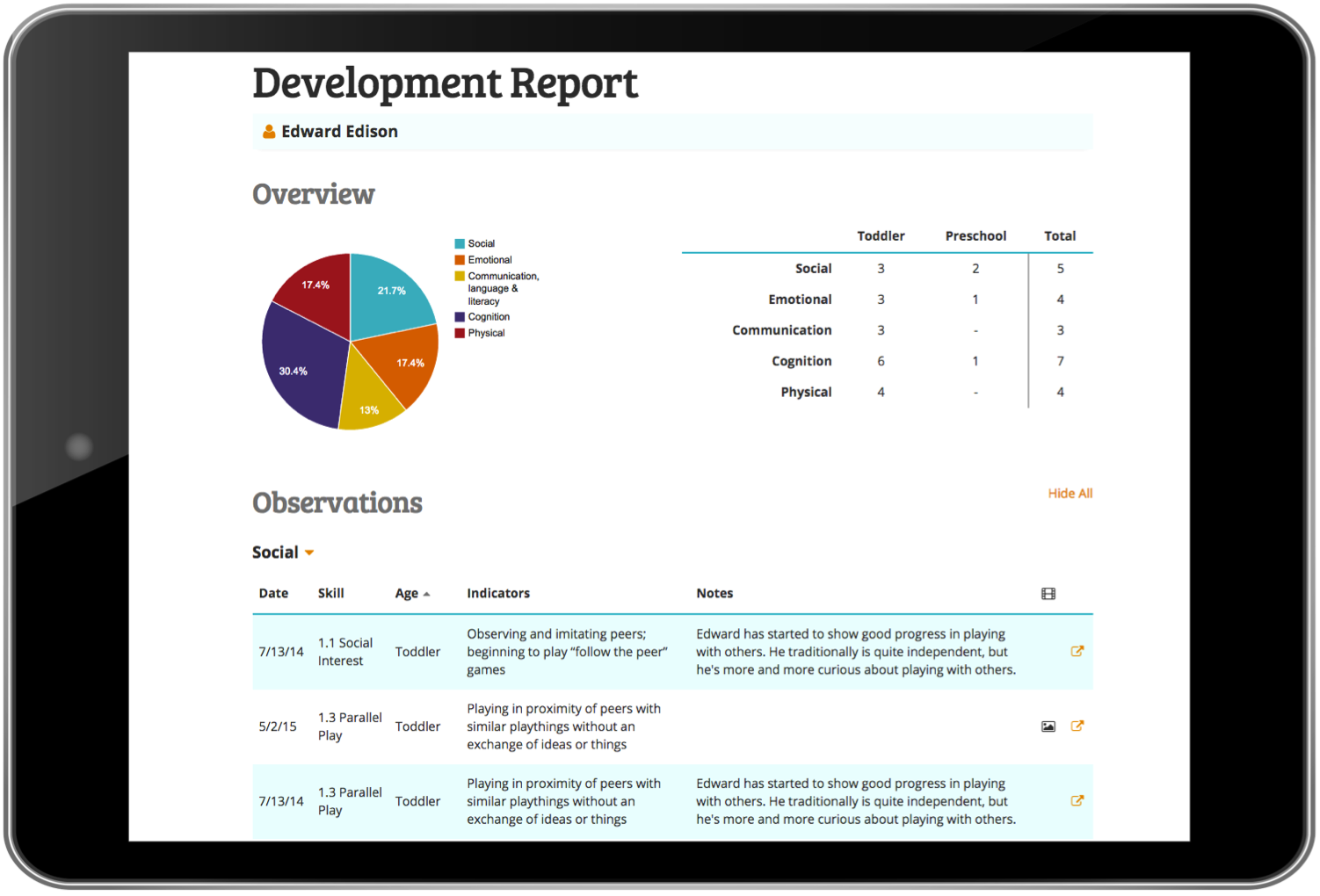The image size is (1320, 896).
Task: Click the video column header icon in the Observations table
Action: pyautogui.click(x=1048, y=593)
